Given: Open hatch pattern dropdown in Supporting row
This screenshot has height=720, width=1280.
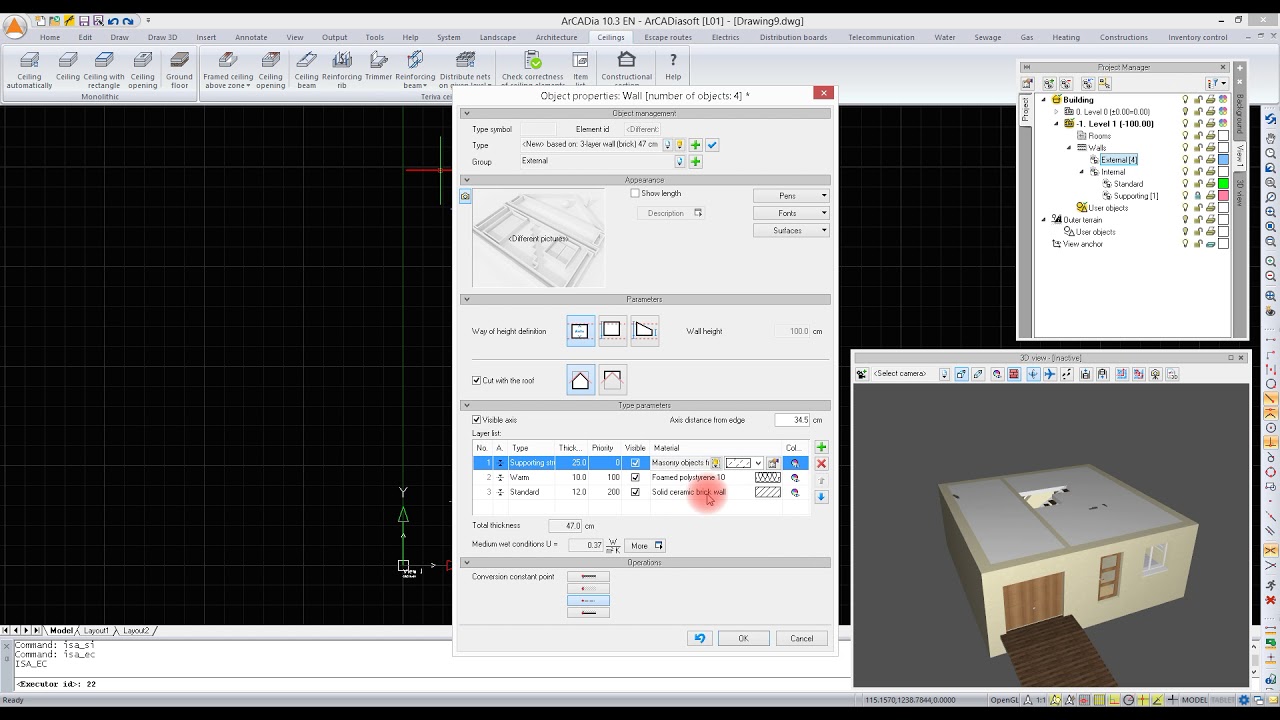Looking at the screenshot, I should point(758,463).
